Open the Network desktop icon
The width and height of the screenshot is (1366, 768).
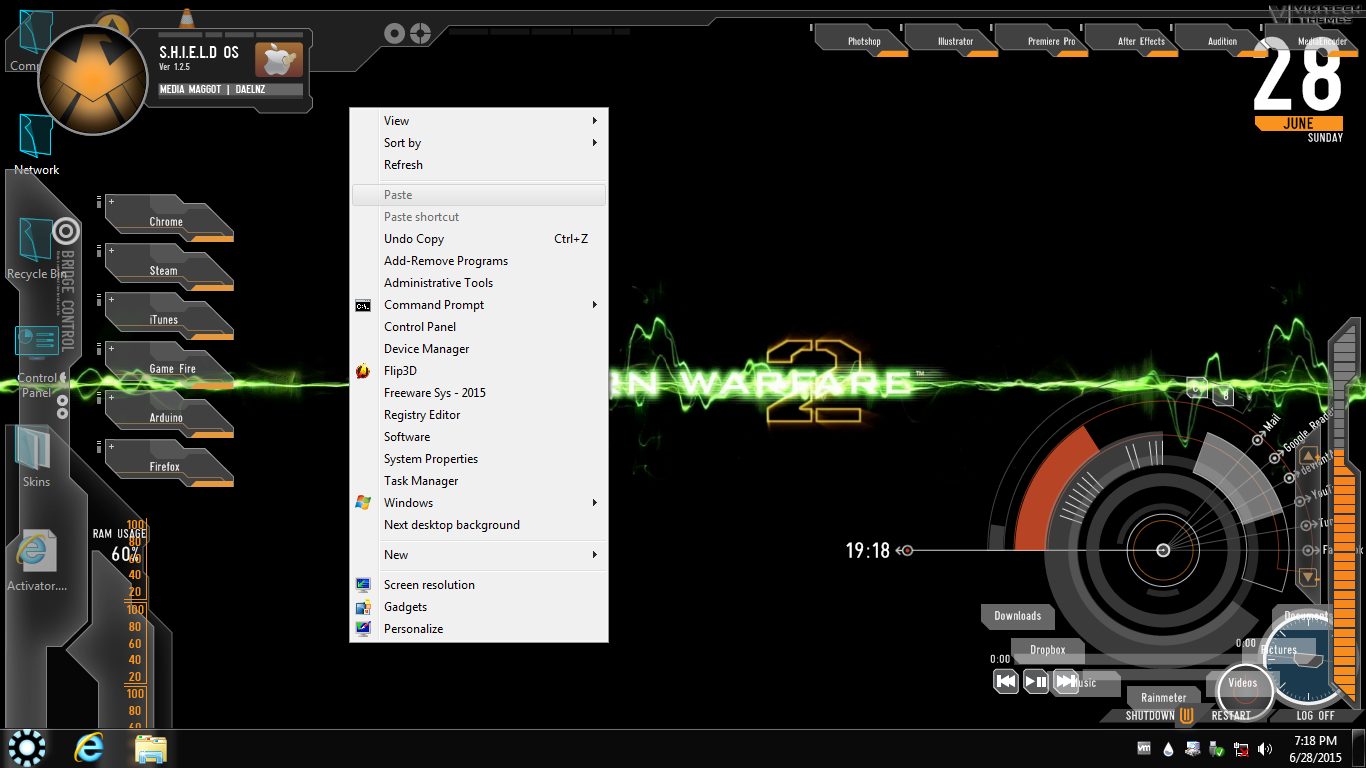coord(36,145)
